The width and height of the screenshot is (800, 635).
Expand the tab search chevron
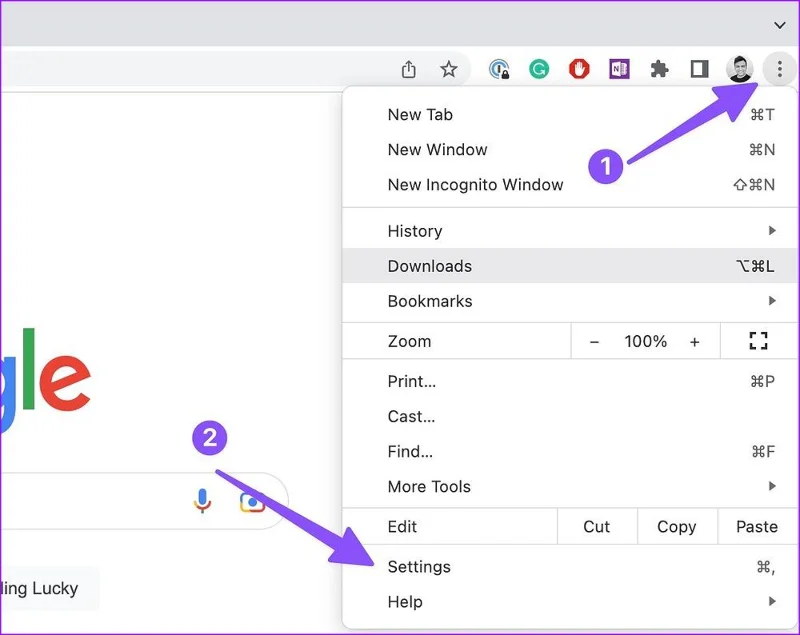click(x=779, y=25)
